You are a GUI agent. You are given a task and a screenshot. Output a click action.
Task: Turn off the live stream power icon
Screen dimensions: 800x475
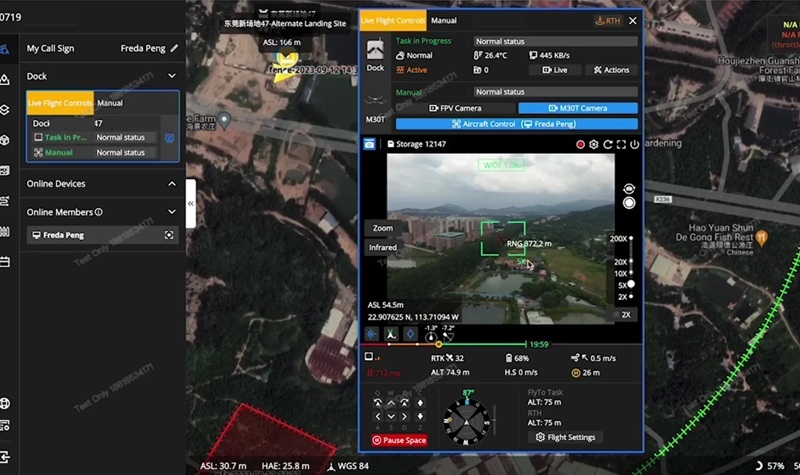tap(634, 144)
